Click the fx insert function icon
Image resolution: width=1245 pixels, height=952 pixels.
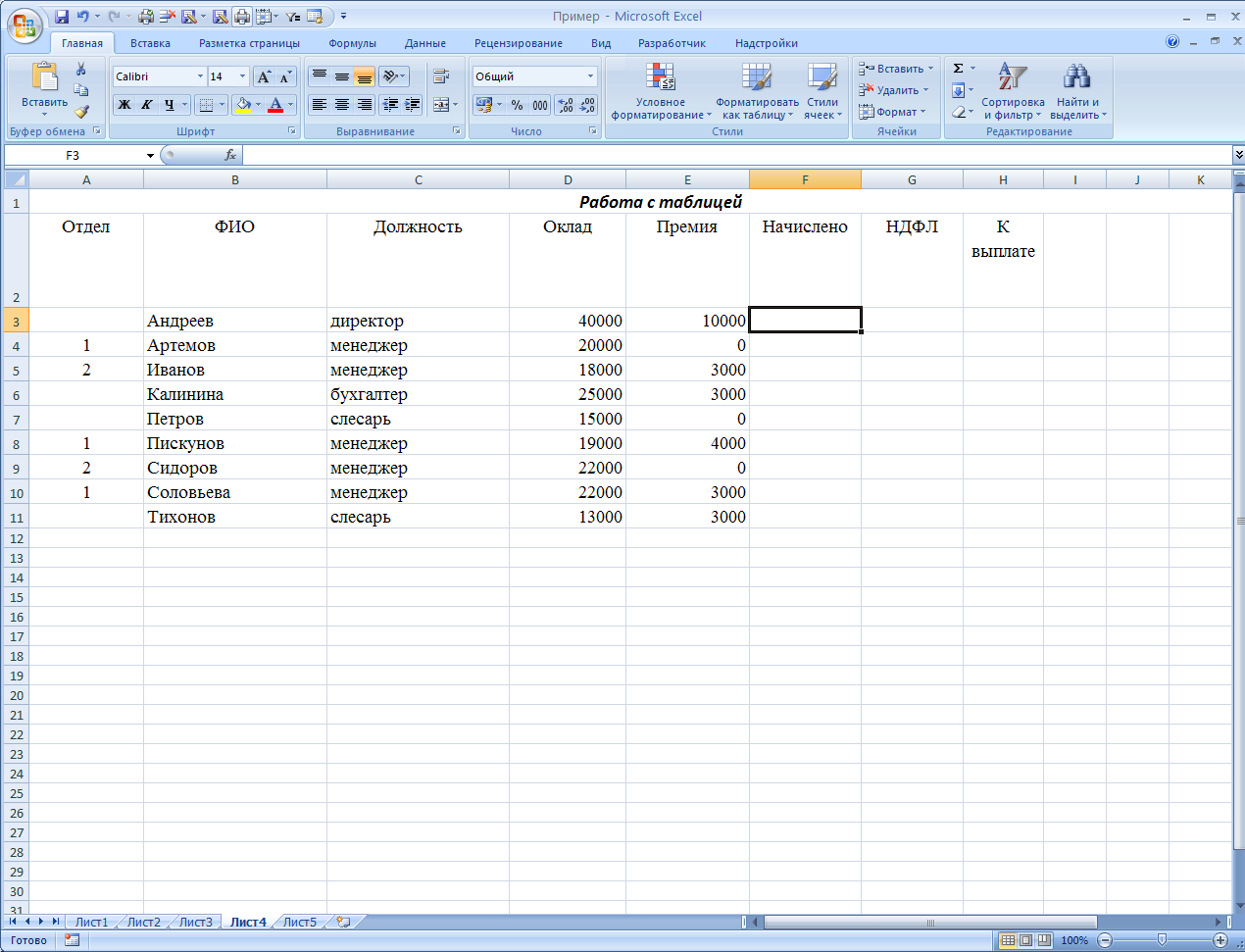(230, 155)
